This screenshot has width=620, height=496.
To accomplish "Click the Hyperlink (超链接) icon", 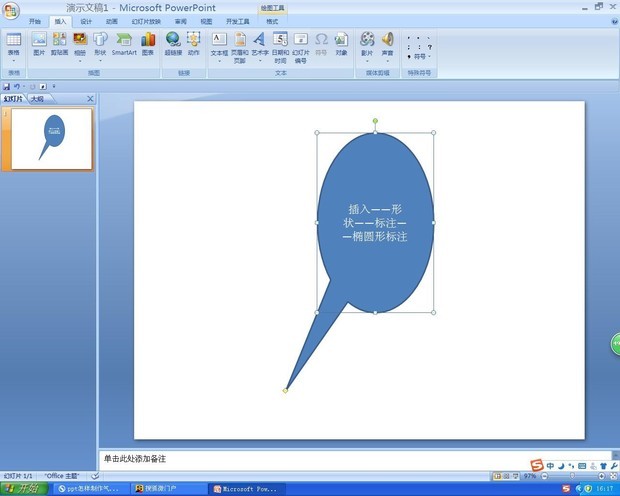I will [x=173, y=44].
